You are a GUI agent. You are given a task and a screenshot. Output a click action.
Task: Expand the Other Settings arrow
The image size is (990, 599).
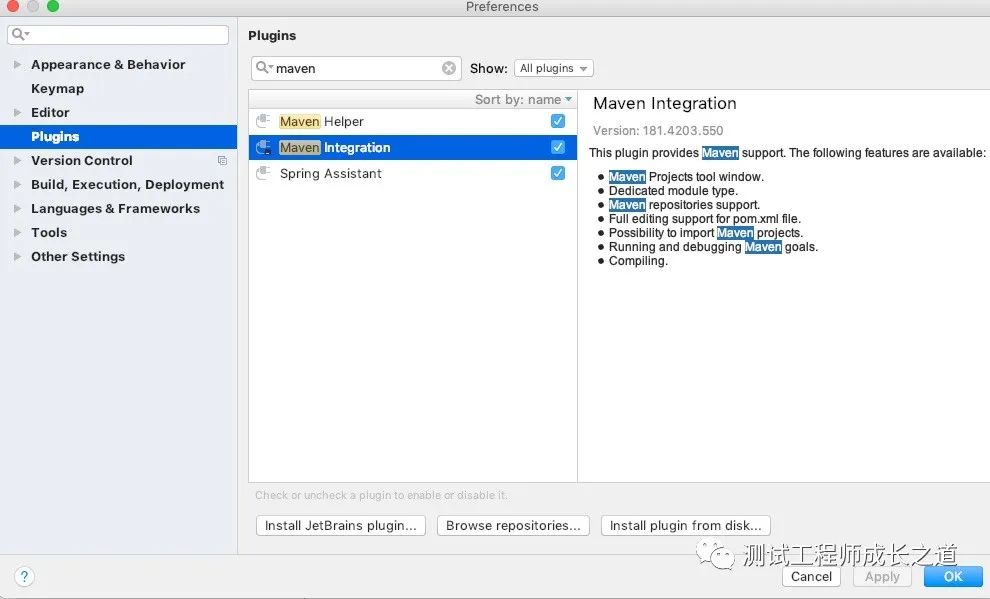coord(17,256)
